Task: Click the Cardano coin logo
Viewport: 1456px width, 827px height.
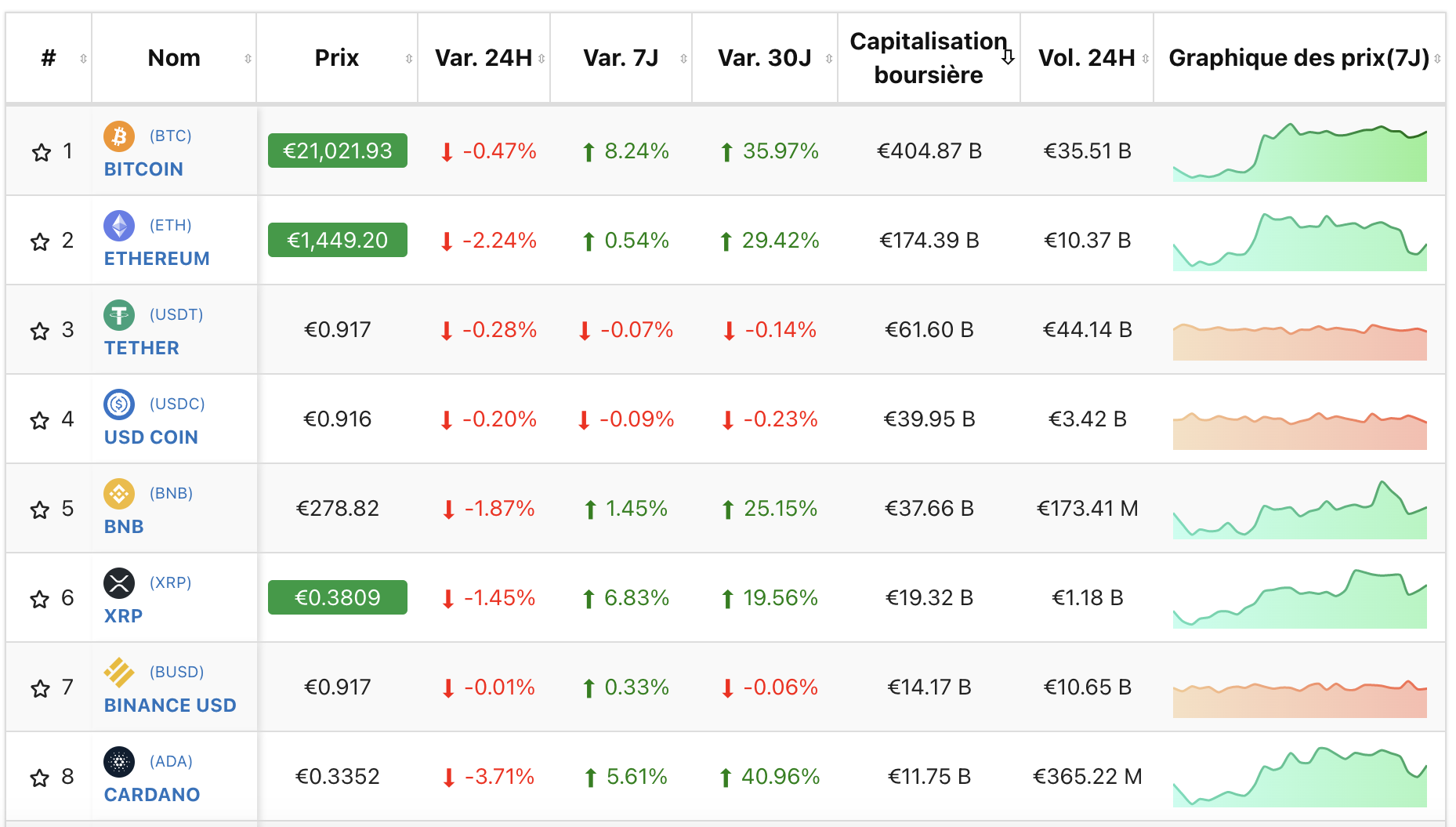Action: 119,761
